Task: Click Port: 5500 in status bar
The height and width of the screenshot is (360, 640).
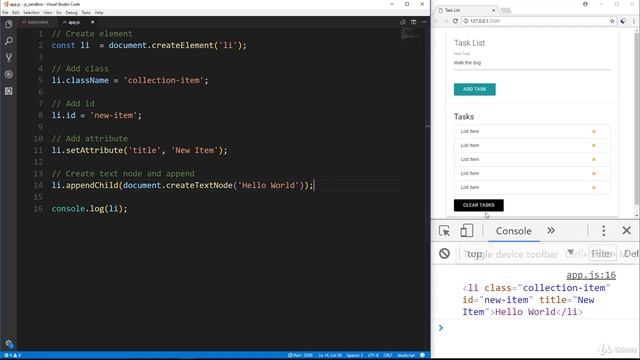Action: pos(300,356)
